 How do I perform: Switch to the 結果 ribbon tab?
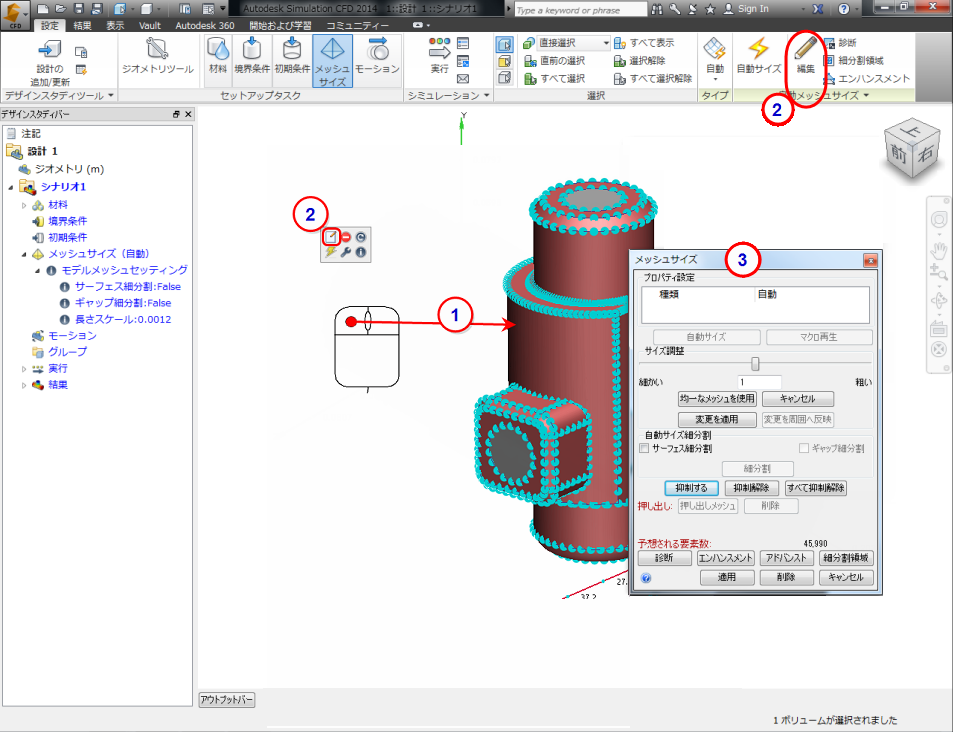pos(82,26)
